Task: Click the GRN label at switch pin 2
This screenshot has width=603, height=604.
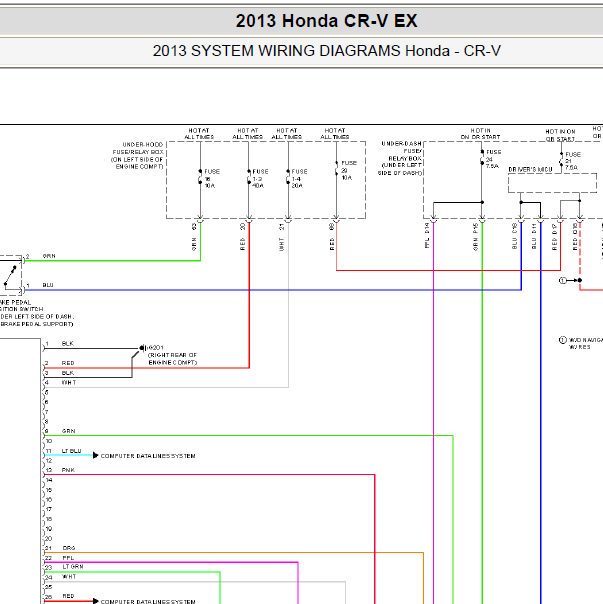Action: tap(49, 256)
